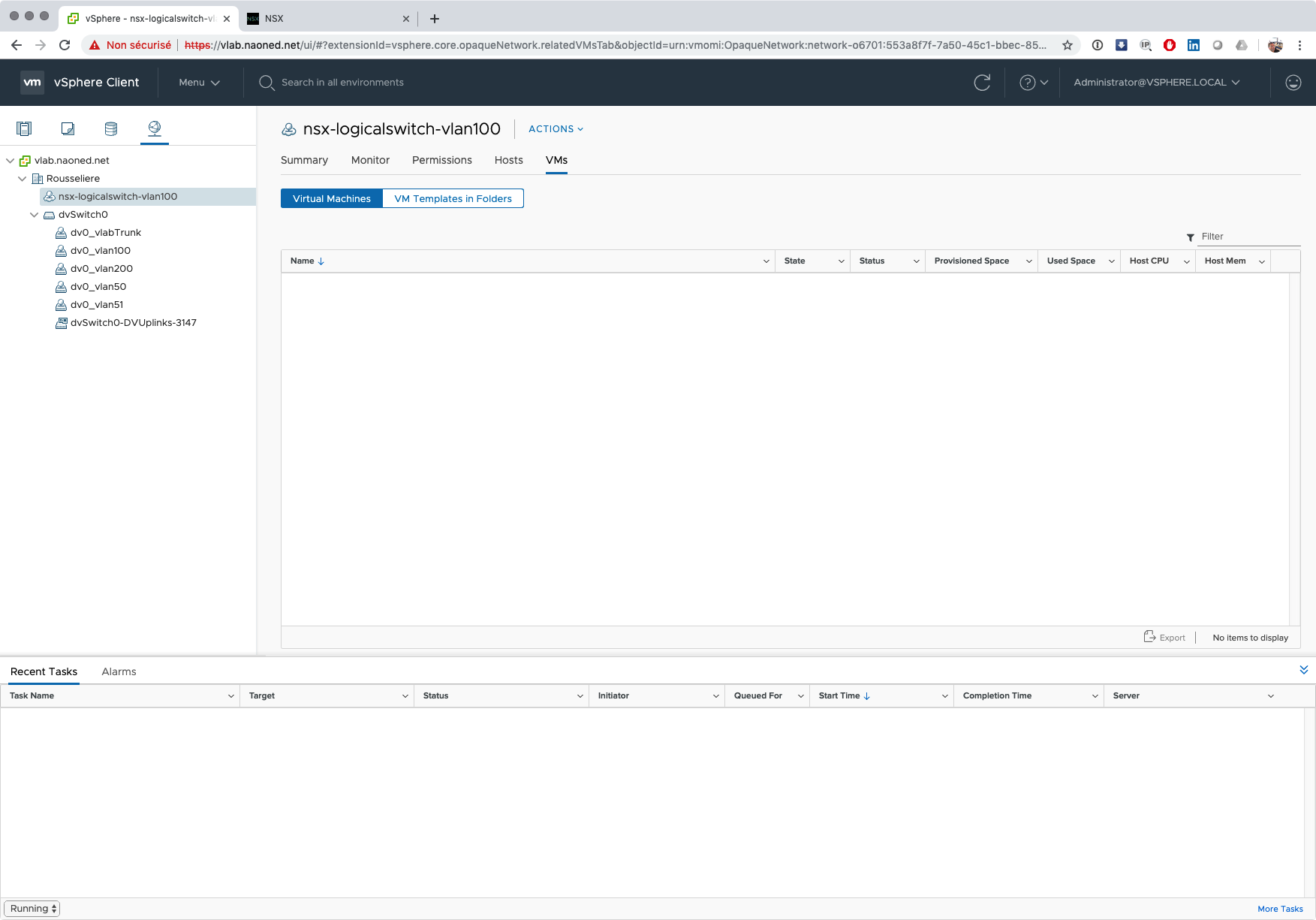Expand Administrator@VSPHERE.LOCAL user menu

[1156, 83]
